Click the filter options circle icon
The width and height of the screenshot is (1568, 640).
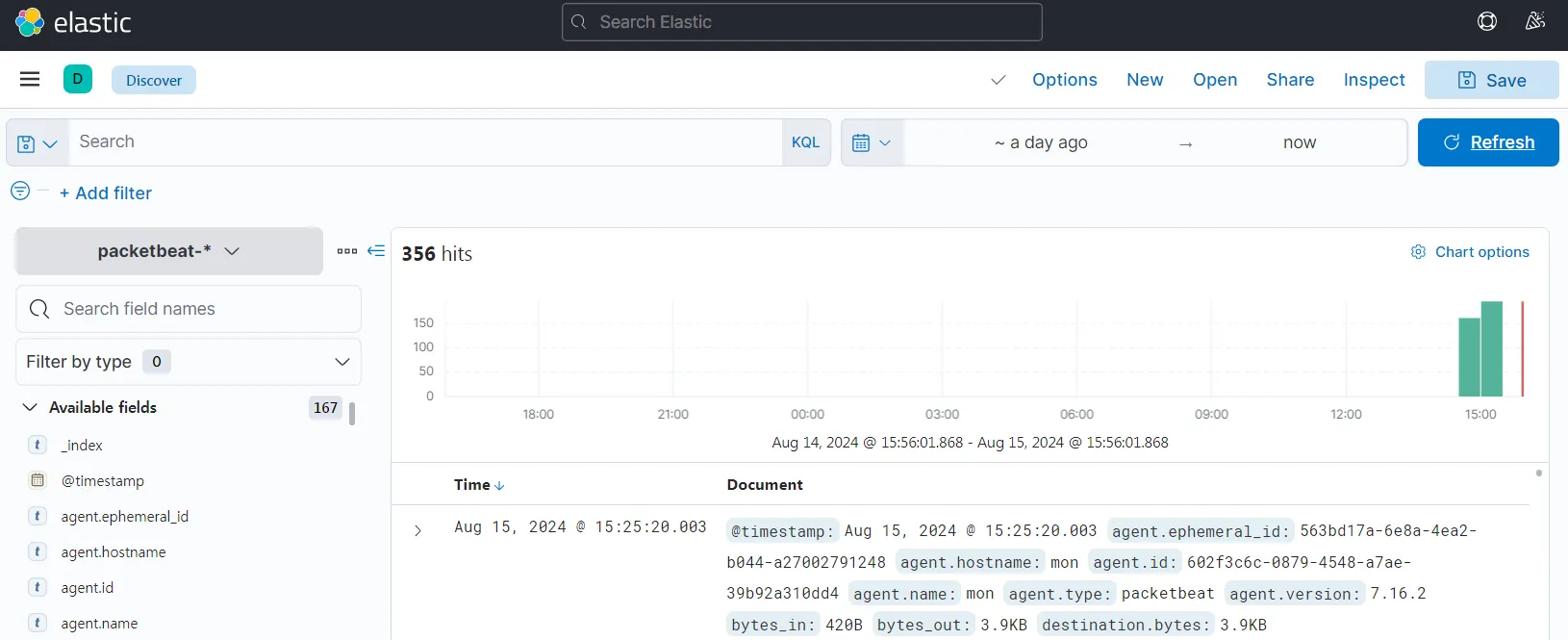tap(20, 191)
